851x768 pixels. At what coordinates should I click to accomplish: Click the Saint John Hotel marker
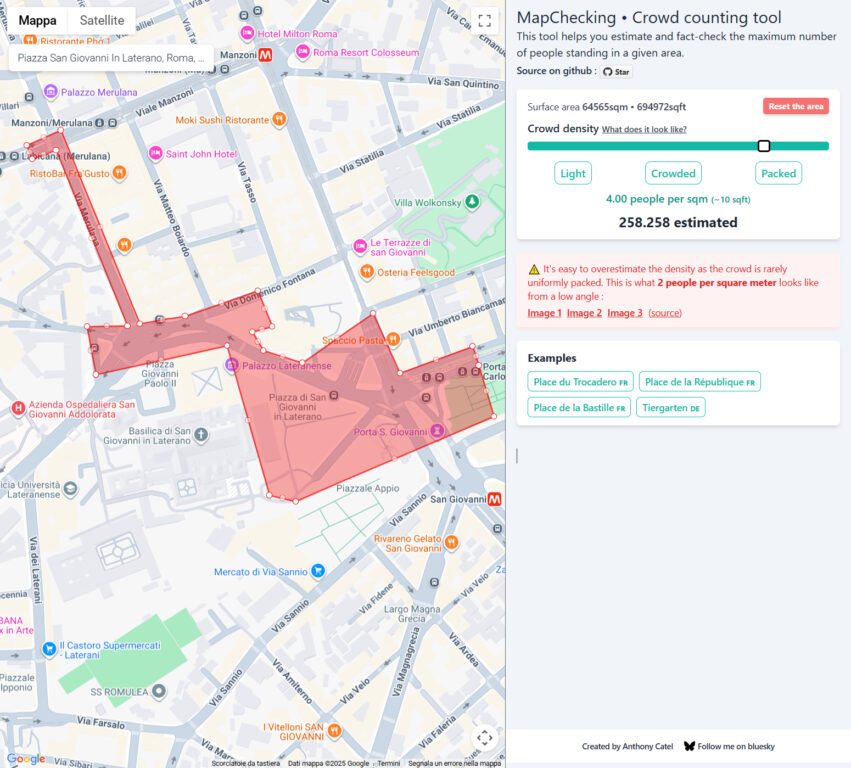coord(155,154)
